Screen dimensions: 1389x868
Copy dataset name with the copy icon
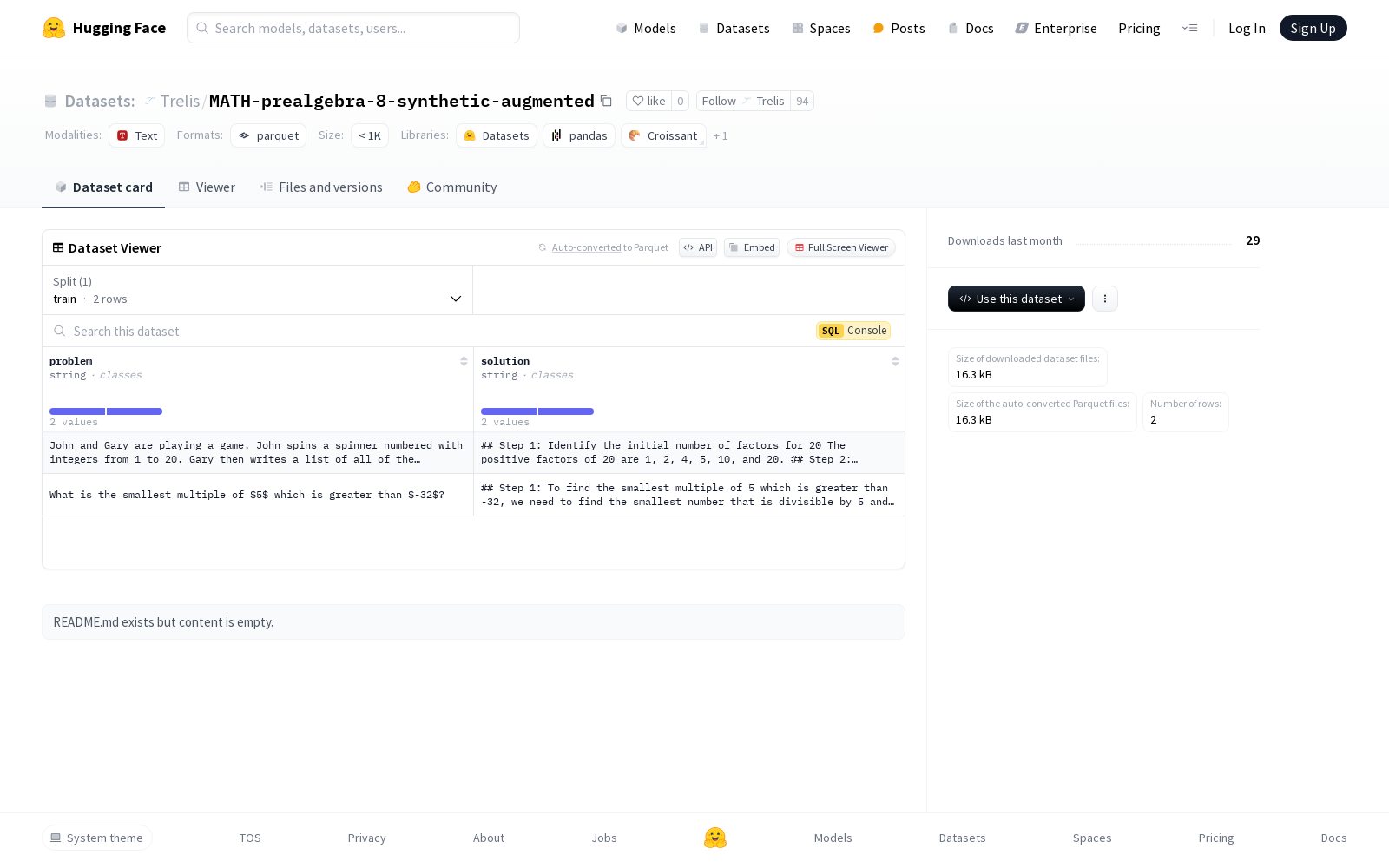click(606, 101)
